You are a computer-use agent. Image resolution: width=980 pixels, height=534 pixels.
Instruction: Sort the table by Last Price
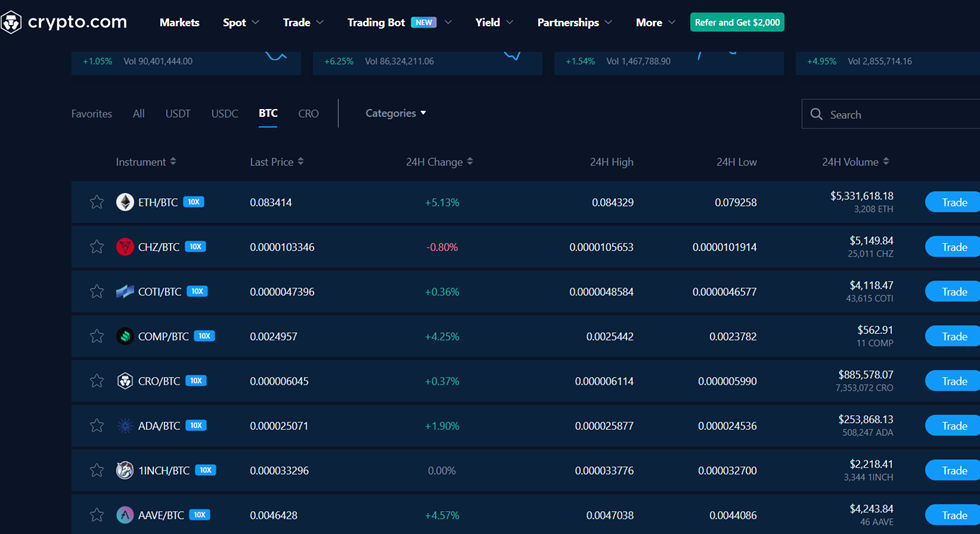tap(276, 162)
